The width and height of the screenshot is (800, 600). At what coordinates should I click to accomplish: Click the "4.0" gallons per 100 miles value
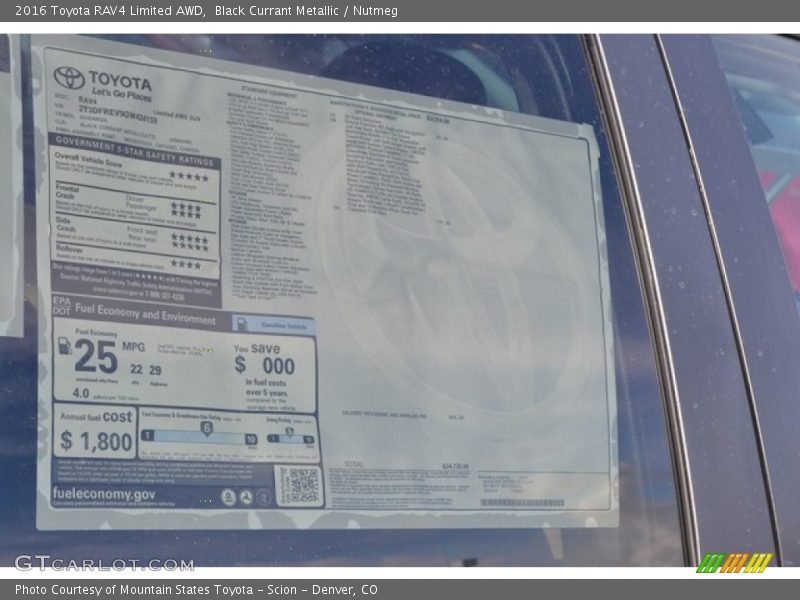coord(81,393)
